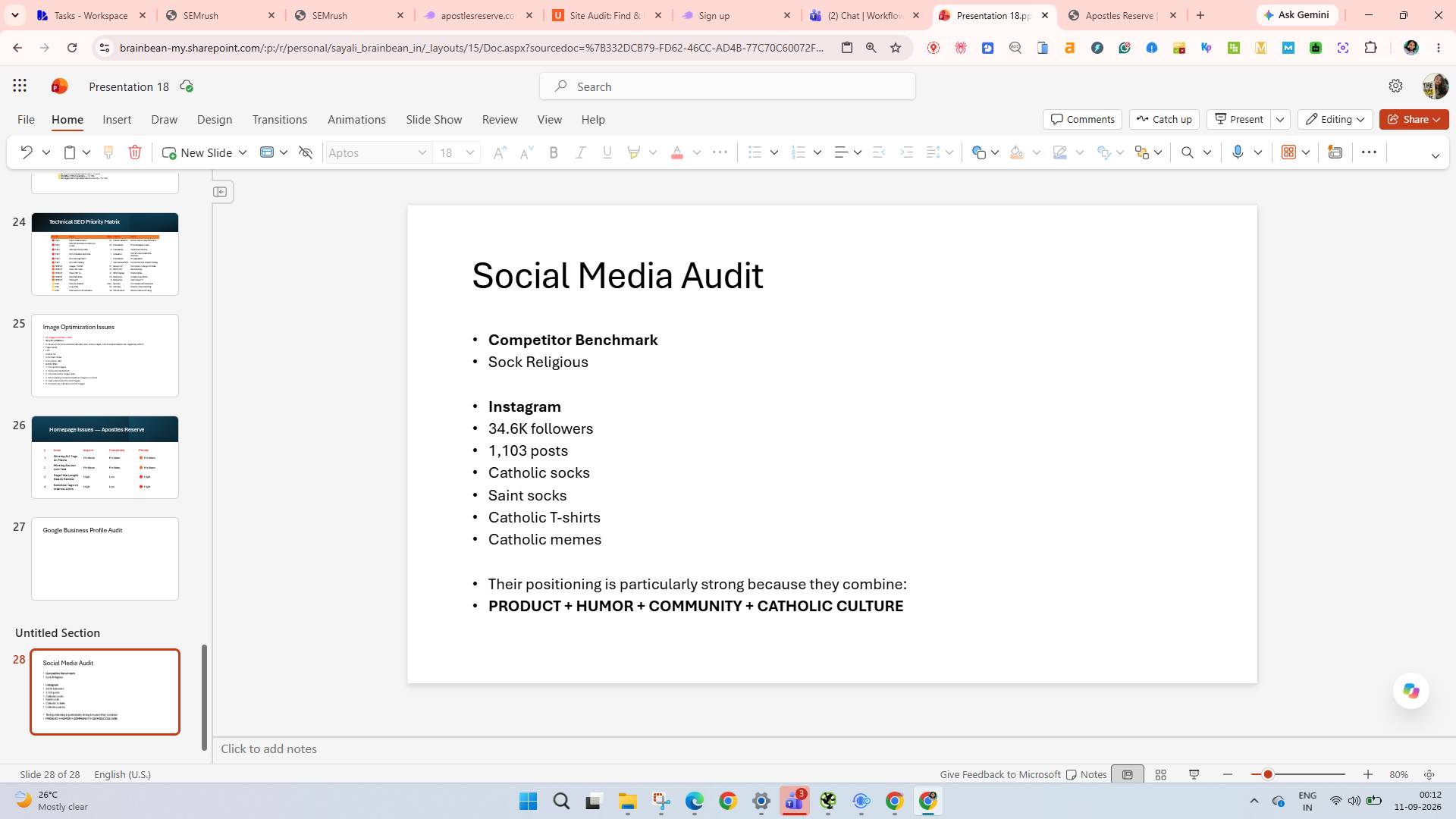Click the Hide Slide icon

(306, 152)
